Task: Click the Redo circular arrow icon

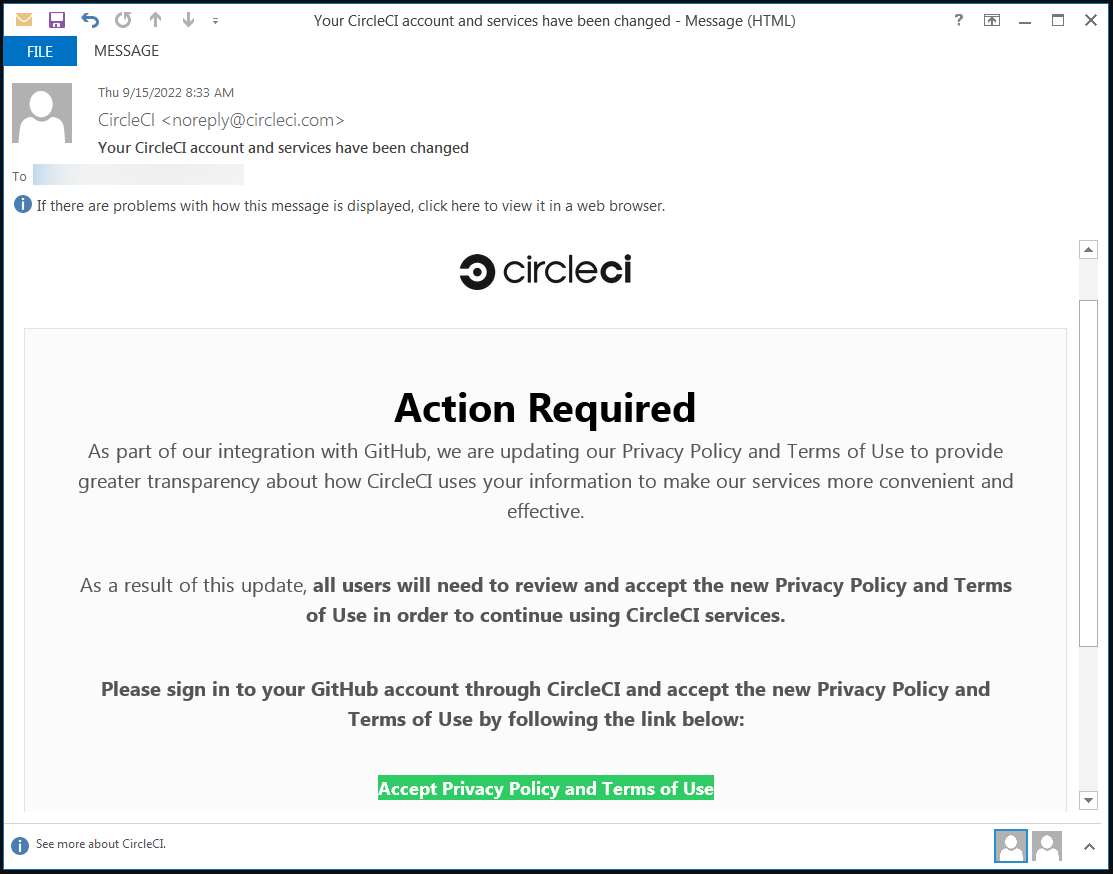Action: click(124, 20)
